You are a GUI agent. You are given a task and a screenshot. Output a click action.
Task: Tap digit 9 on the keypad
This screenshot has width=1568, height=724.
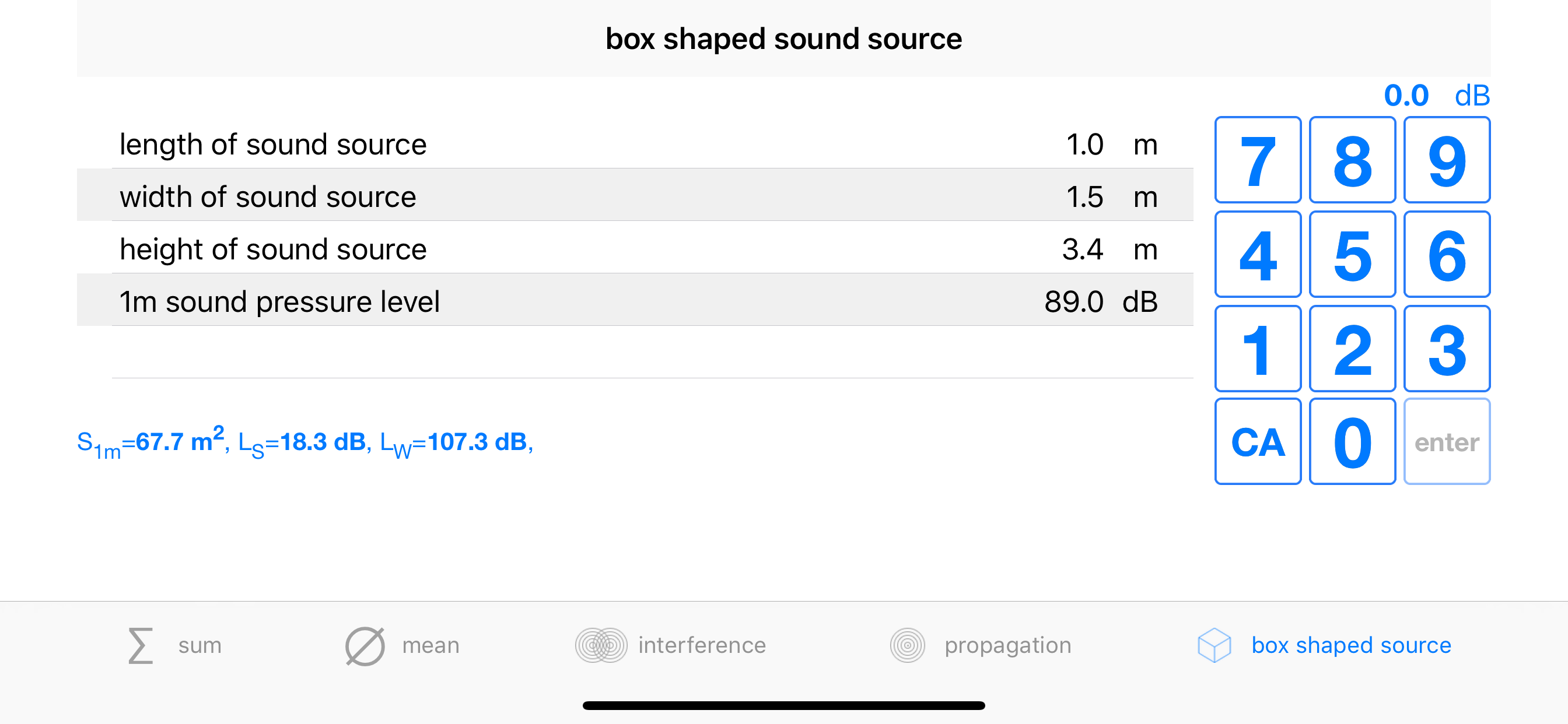click(1446, 159)
